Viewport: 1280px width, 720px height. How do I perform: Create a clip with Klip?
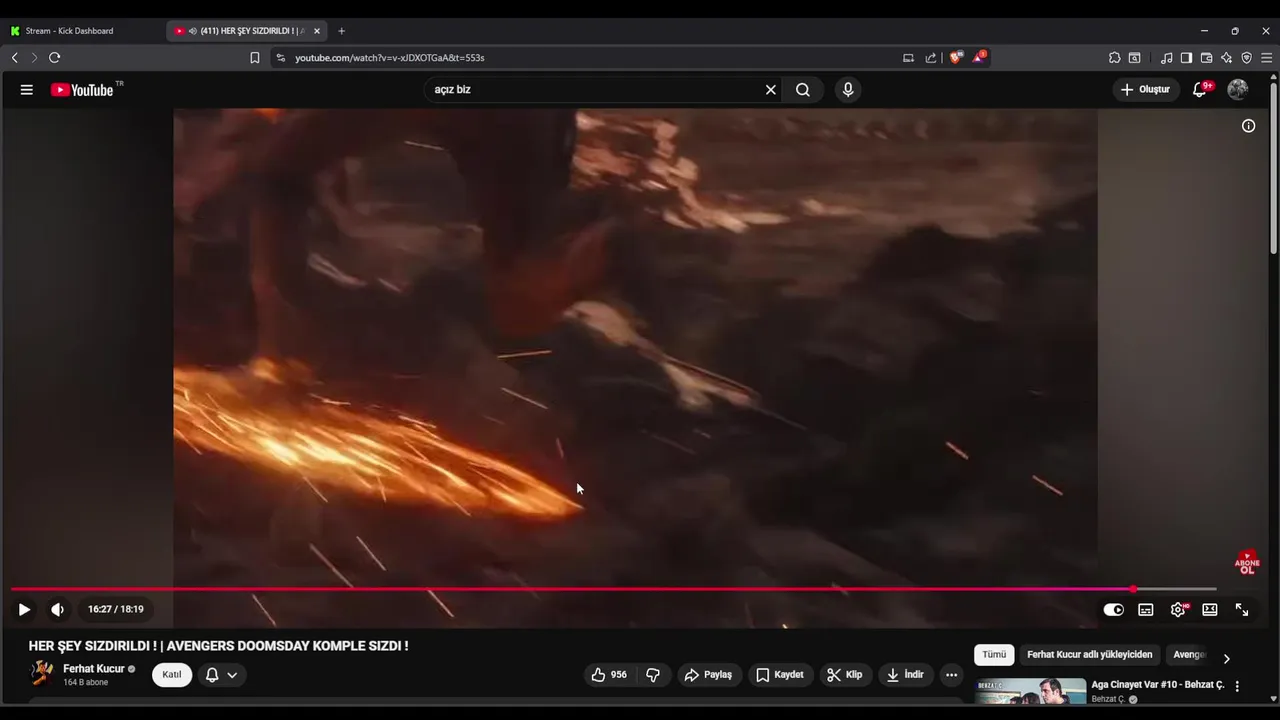pos(844,675)
